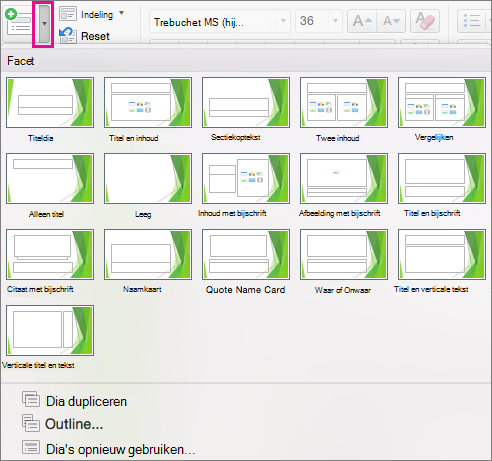Open the New Slide dropdown arrow

(x=44, y=24)
